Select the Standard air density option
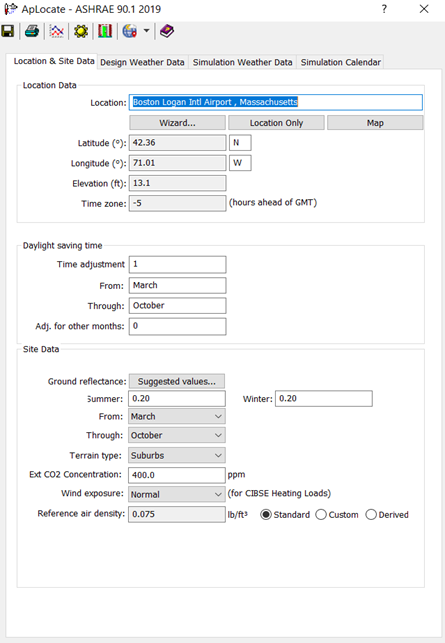This screenshot has height=643, width=445. click(x=266, y=515)
